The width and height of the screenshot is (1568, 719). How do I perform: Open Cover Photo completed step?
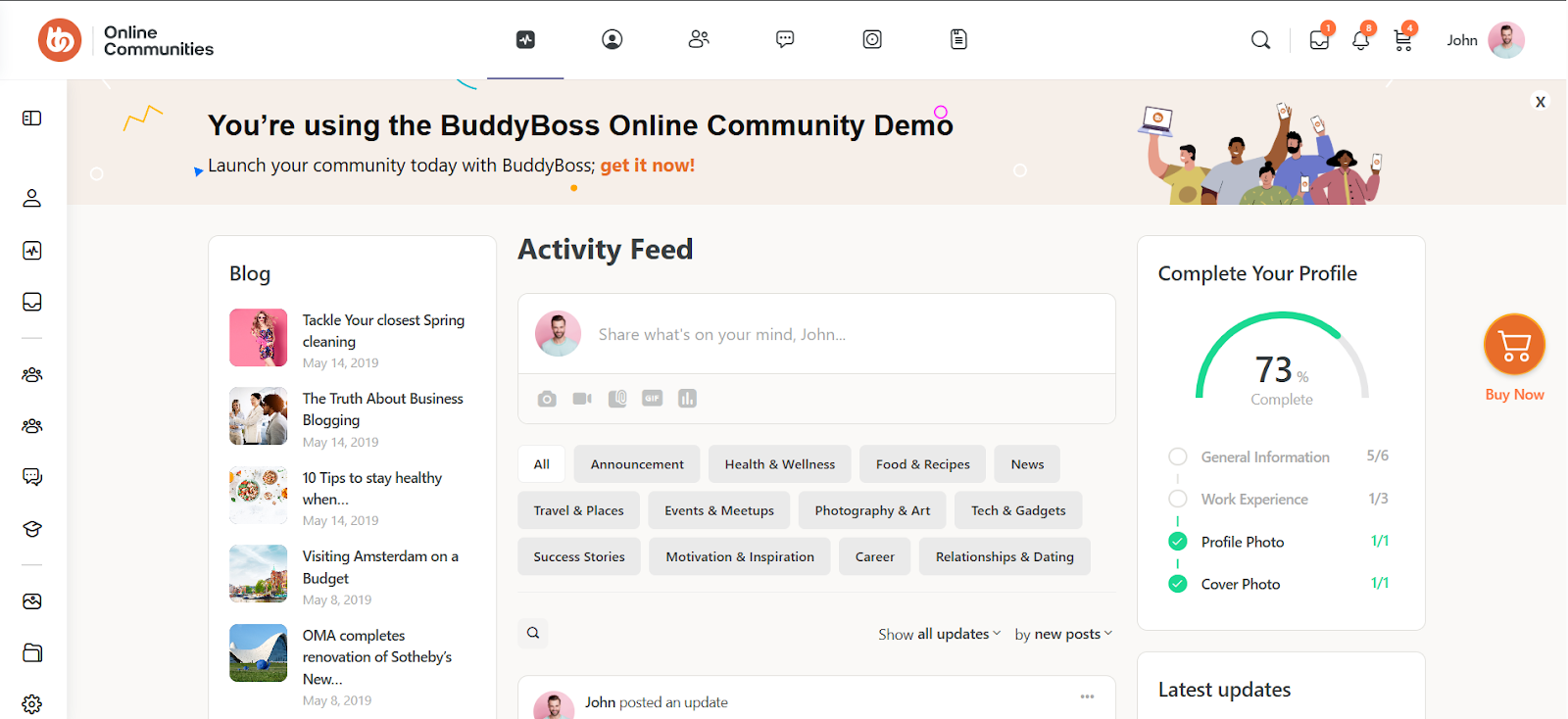1241,584
